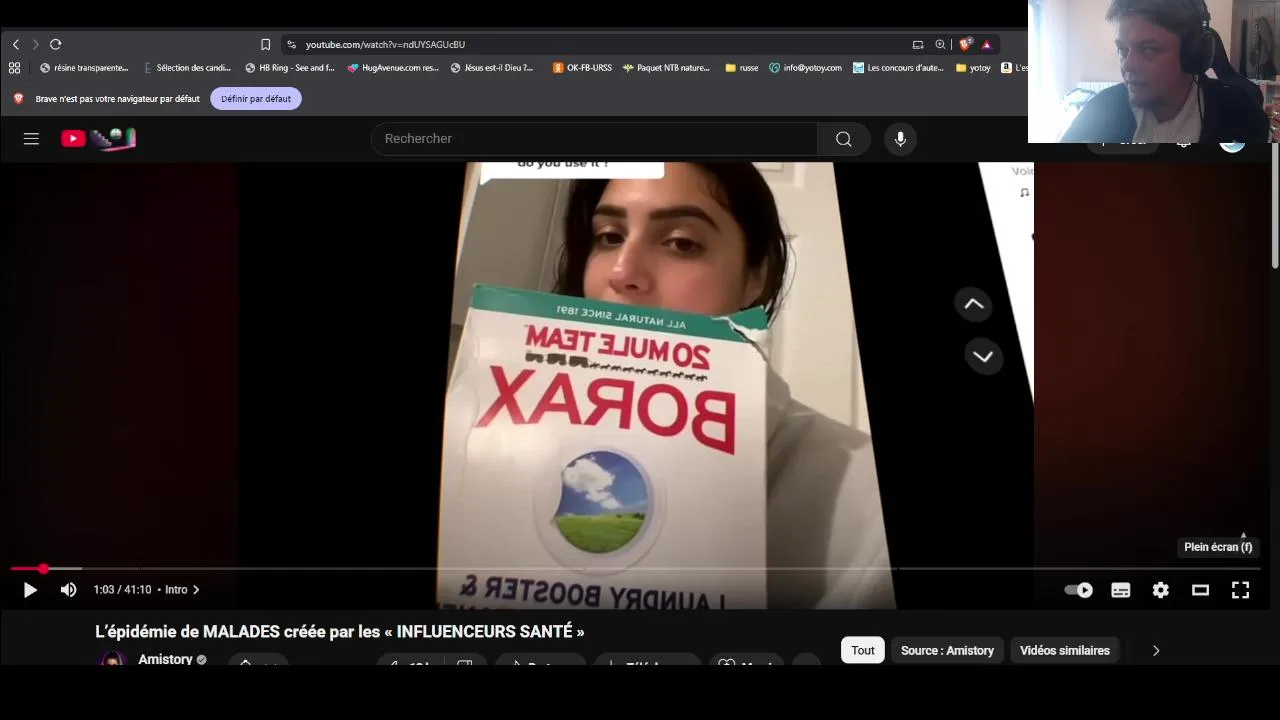Play the video
Viewport: 1280px width, 720px height.
(30, 590)
